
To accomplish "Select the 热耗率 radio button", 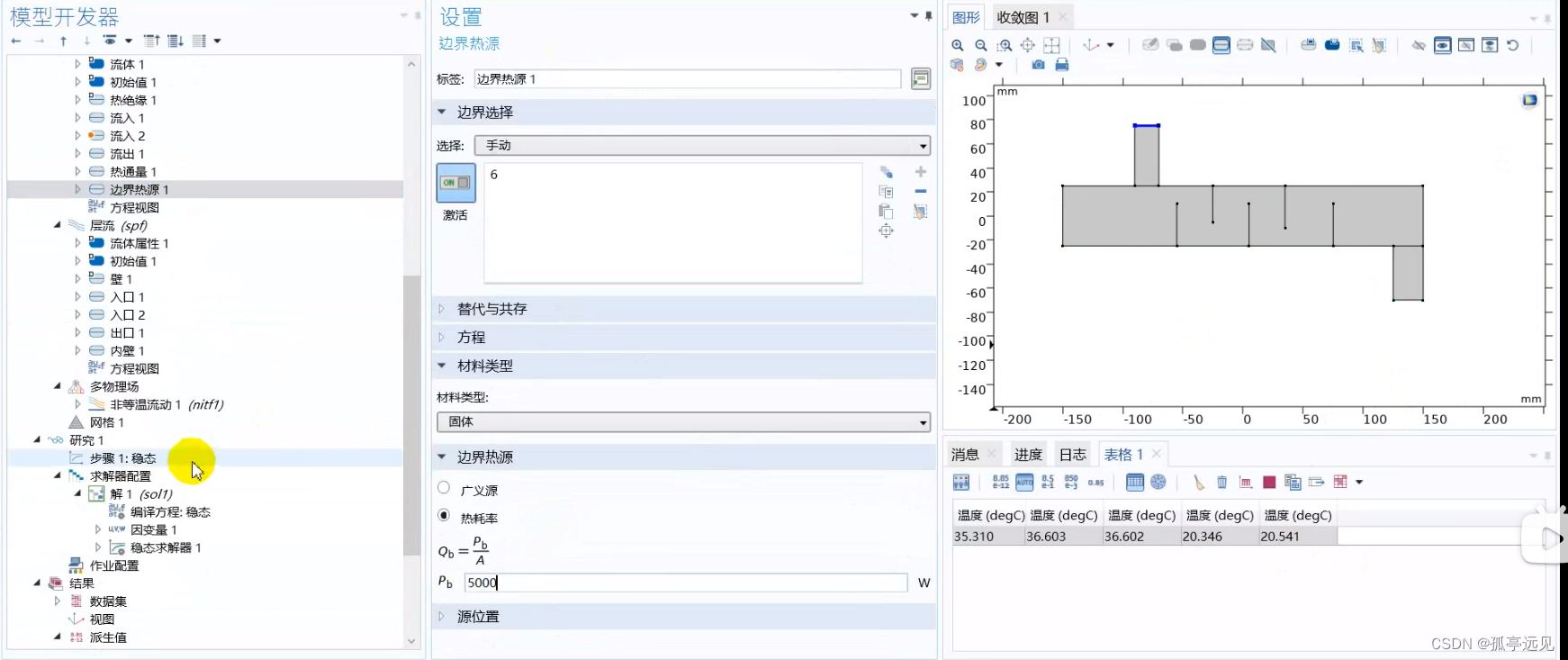I will (444, 516).
